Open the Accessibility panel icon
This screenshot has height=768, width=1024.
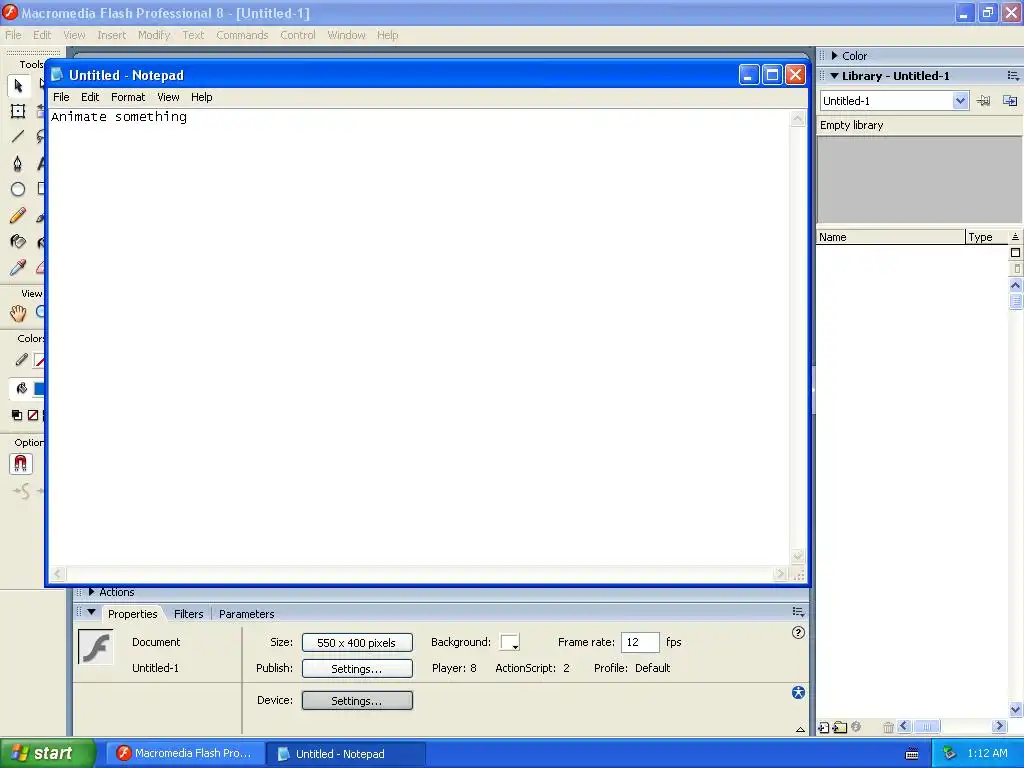tap(798, 692)
